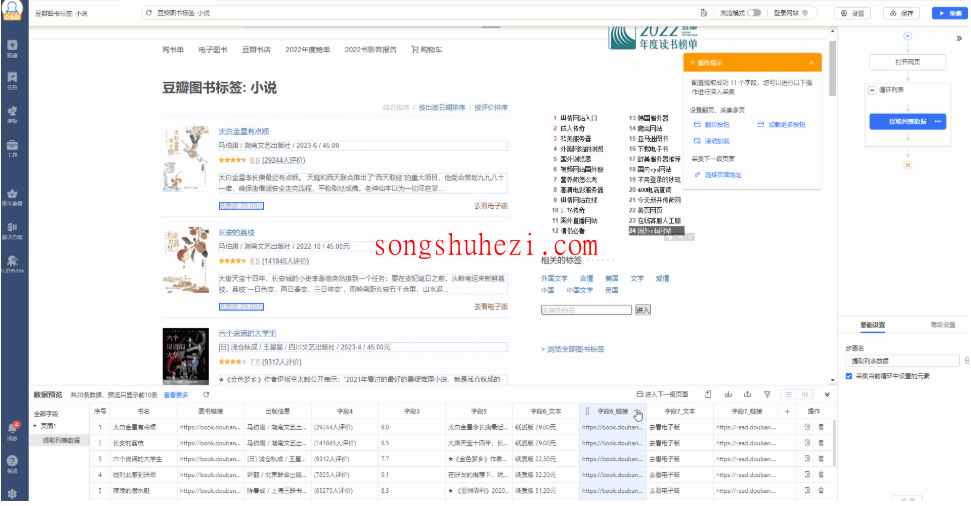Switch preview to vertical columns layout

[x=804, y=395]
